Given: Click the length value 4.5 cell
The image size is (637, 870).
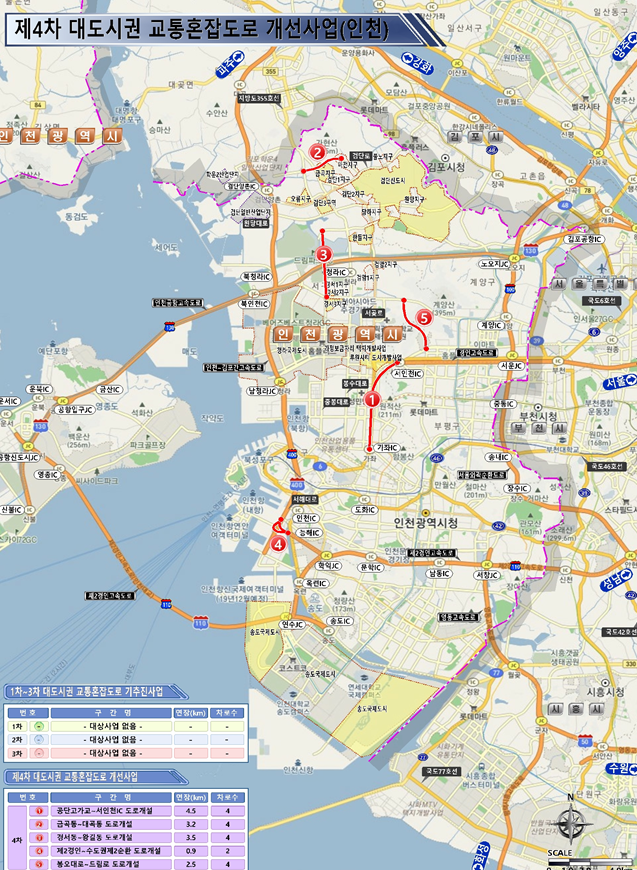Looking at the screenshot, I should 191,811.
